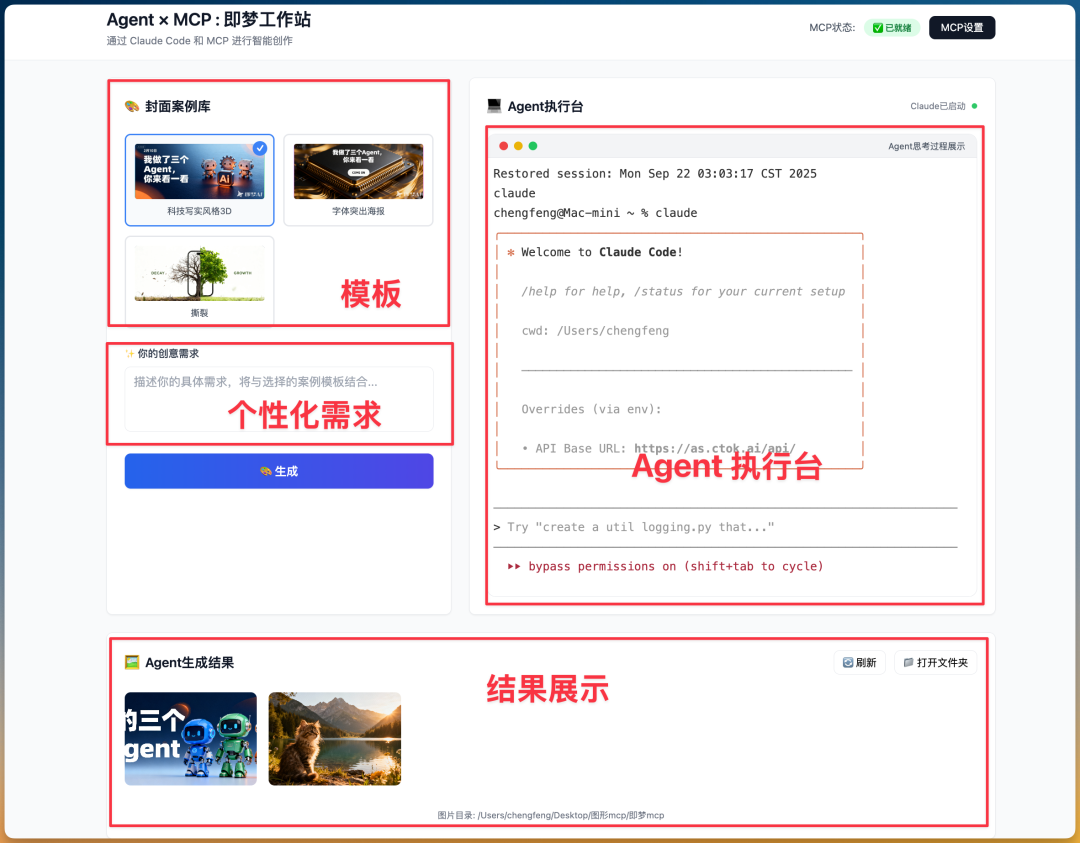The height and width of the screenshot is (843, 1080).
Task: Select the 科技写实风格3D cover template
Action: (x=200, y=180)
